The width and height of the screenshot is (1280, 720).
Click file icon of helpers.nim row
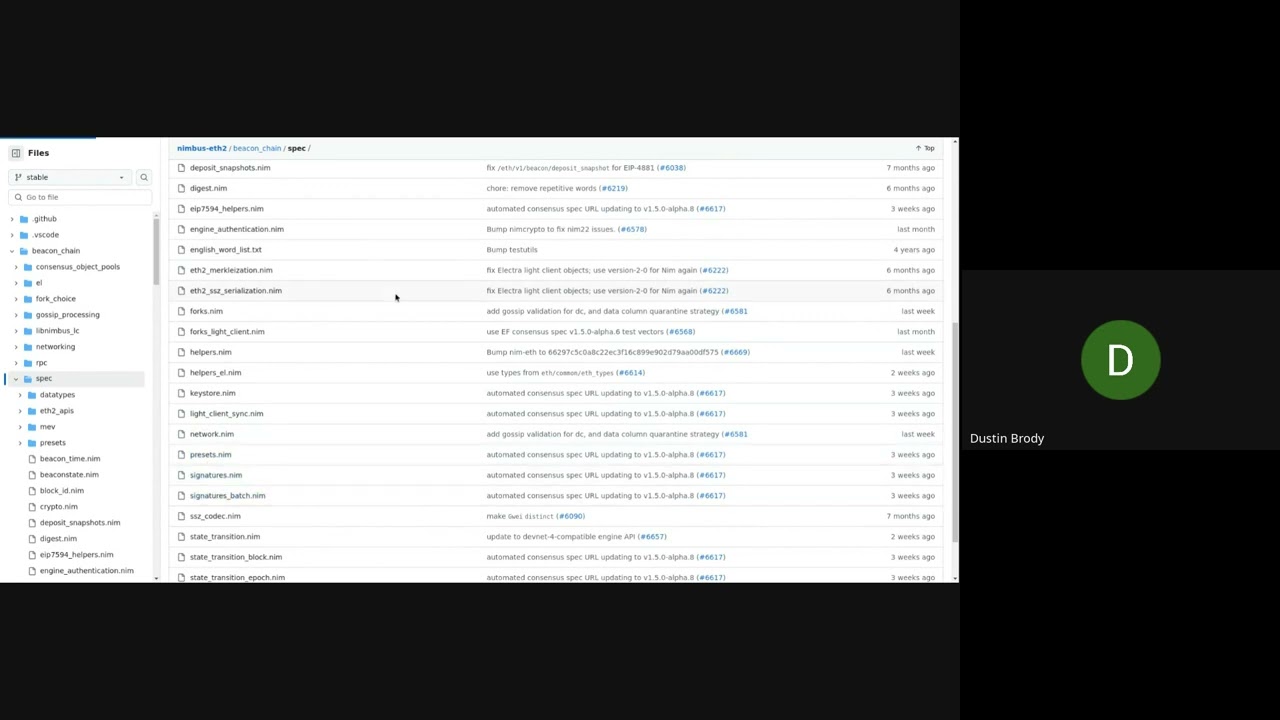coord(181,352)
